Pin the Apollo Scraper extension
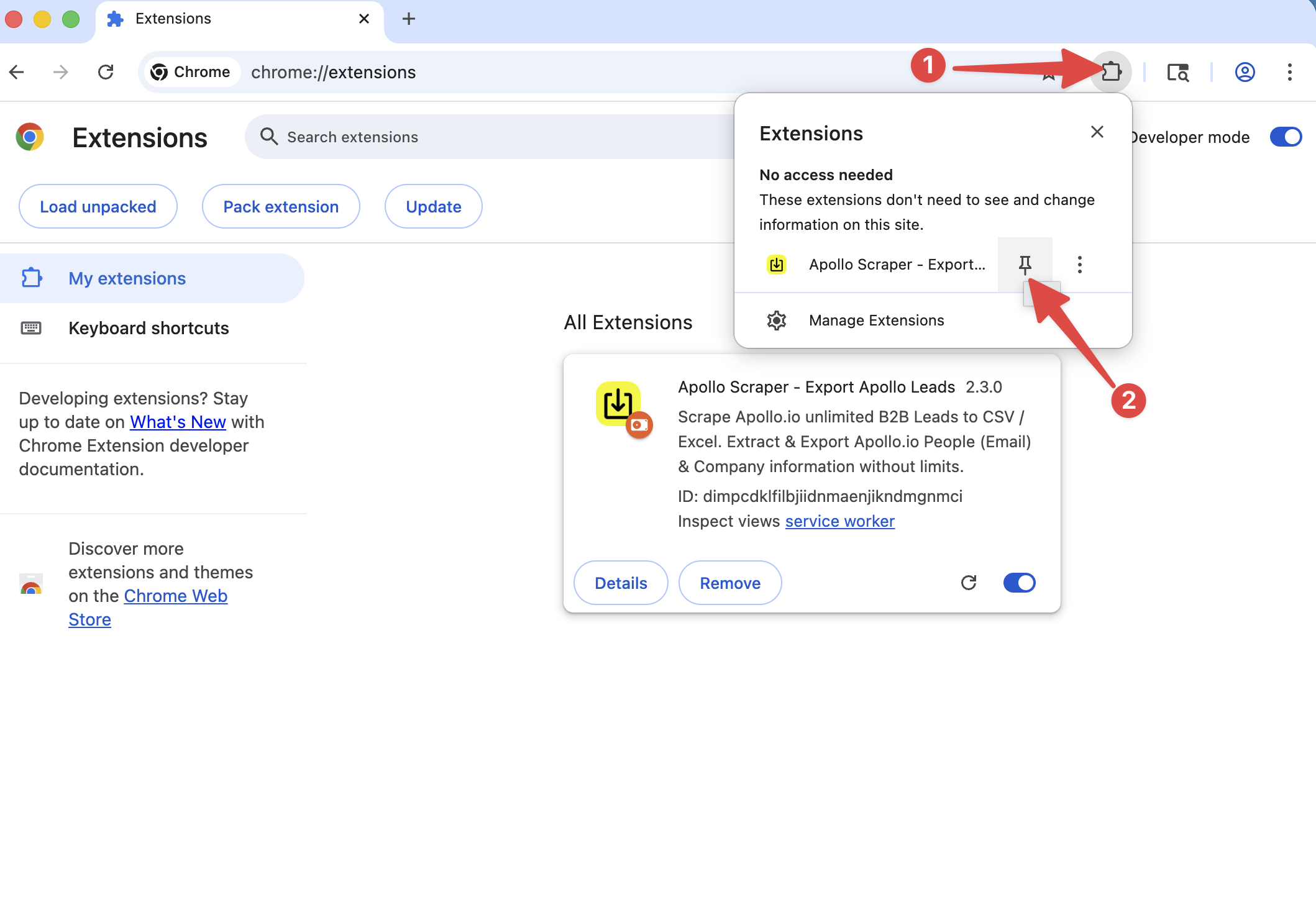The image size is (1316, 897). (x=1025, y=265)
